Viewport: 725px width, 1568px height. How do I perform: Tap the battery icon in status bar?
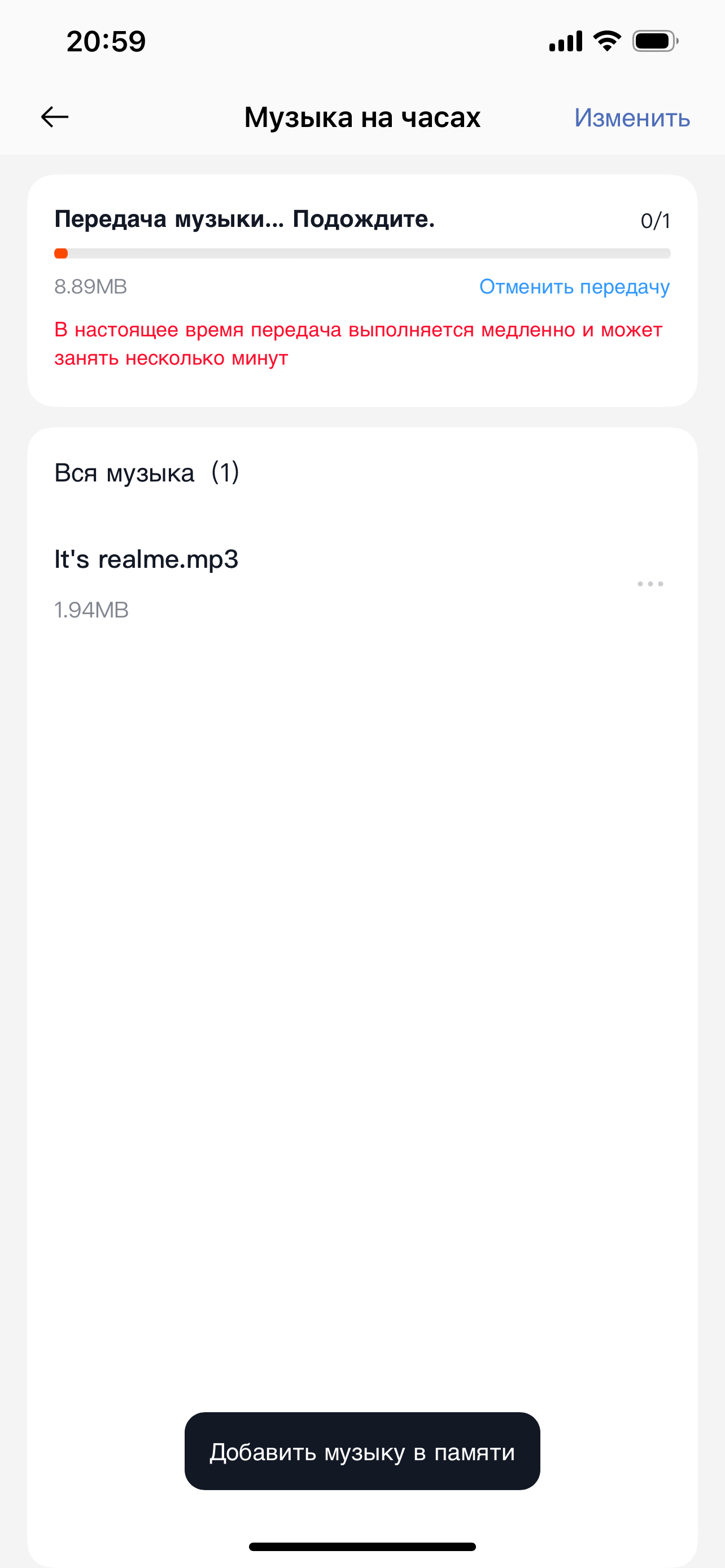[654, 41]
